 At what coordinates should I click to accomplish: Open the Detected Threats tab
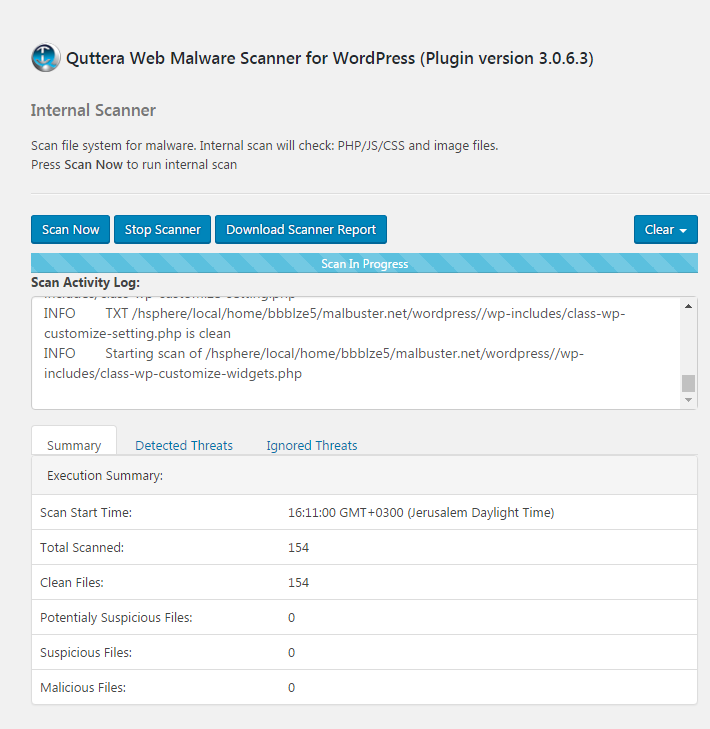184,445
